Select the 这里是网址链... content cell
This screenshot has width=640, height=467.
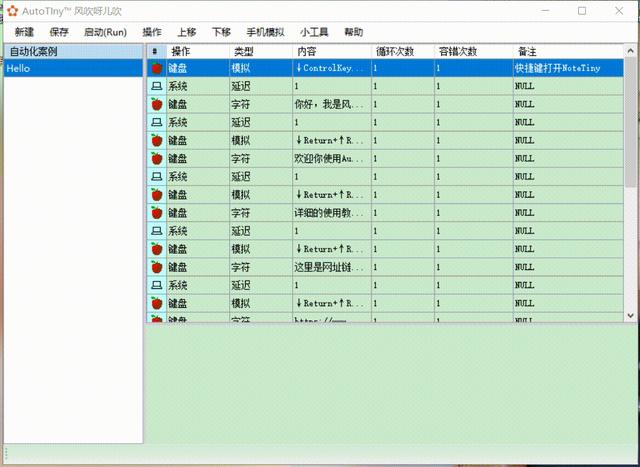[332, 267]
